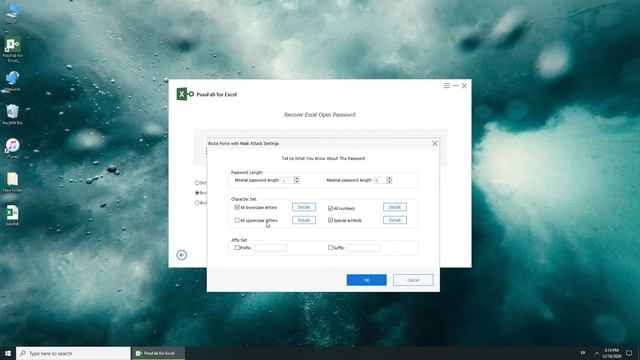The width and height of the screenshot is (640, 360).
Task: Confirm settings with OK button
Action: (367, 280)
